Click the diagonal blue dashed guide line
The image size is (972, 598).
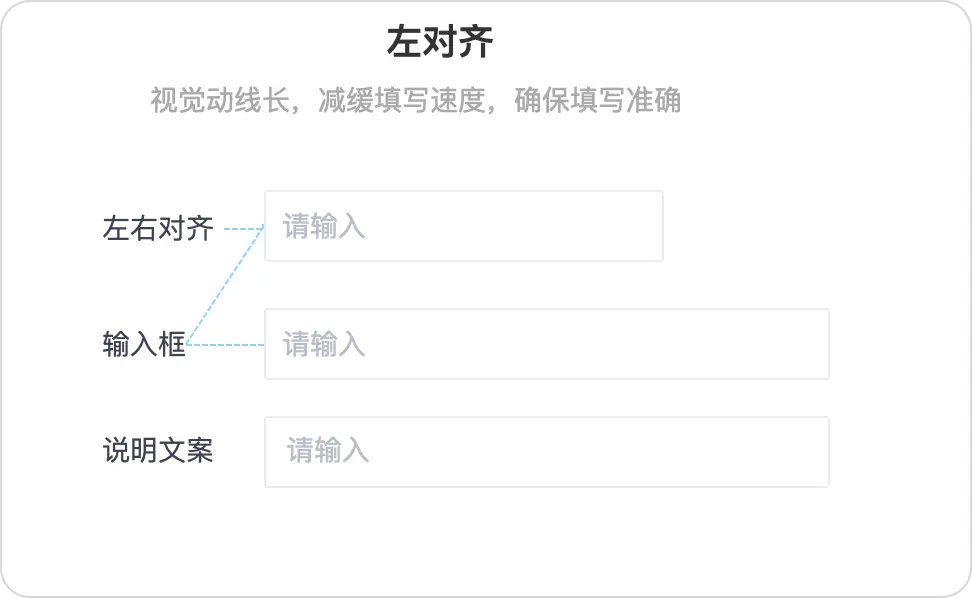pyautogui.click(x=226, y=286)
